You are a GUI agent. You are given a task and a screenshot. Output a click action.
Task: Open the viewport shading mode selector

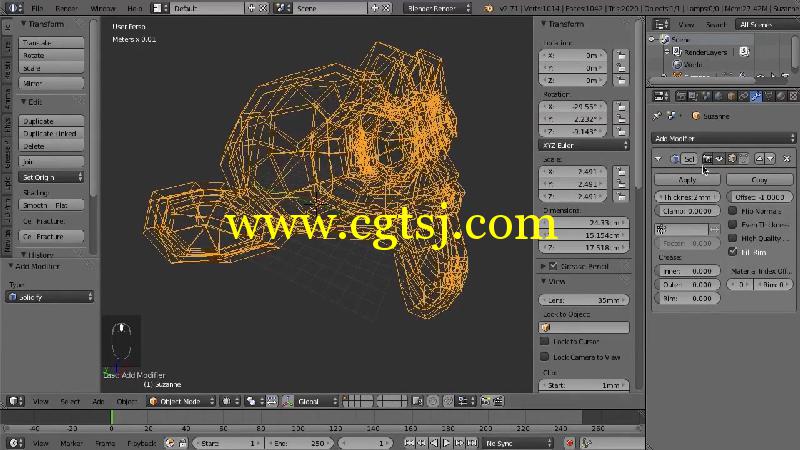(230, 402)
